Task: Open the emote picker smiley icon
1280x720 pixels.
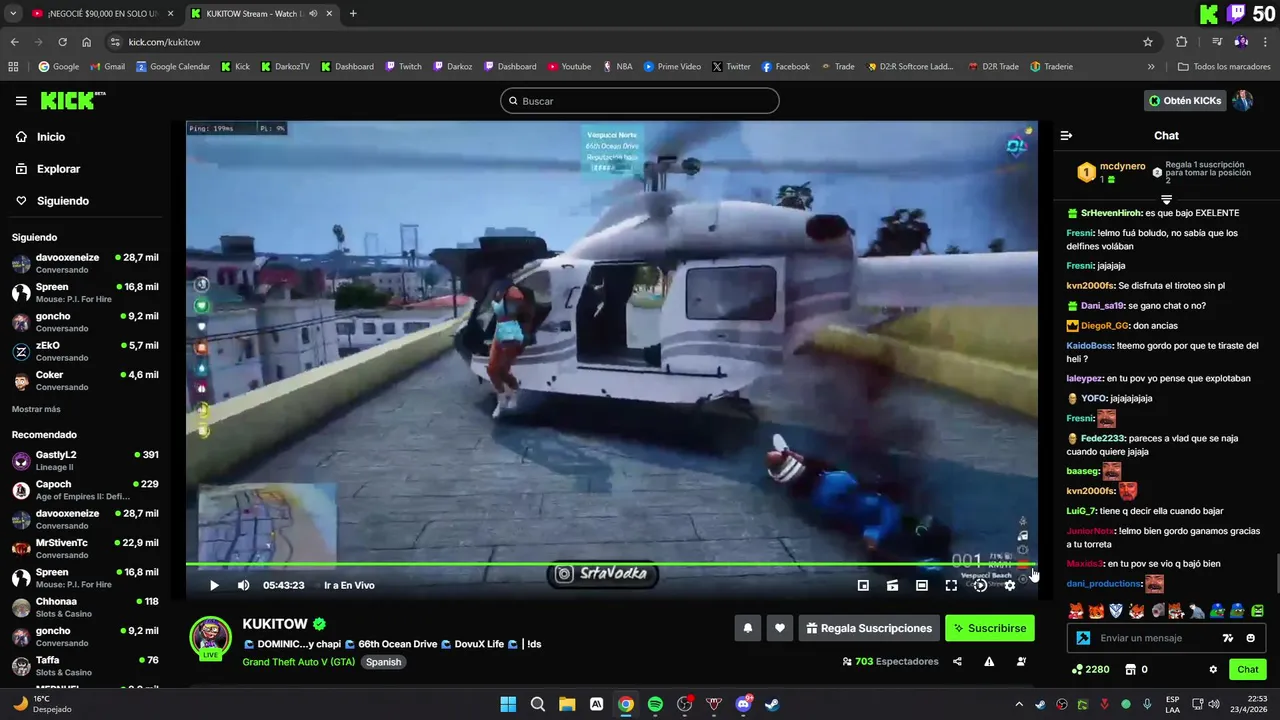Action: coord(1251,638)
